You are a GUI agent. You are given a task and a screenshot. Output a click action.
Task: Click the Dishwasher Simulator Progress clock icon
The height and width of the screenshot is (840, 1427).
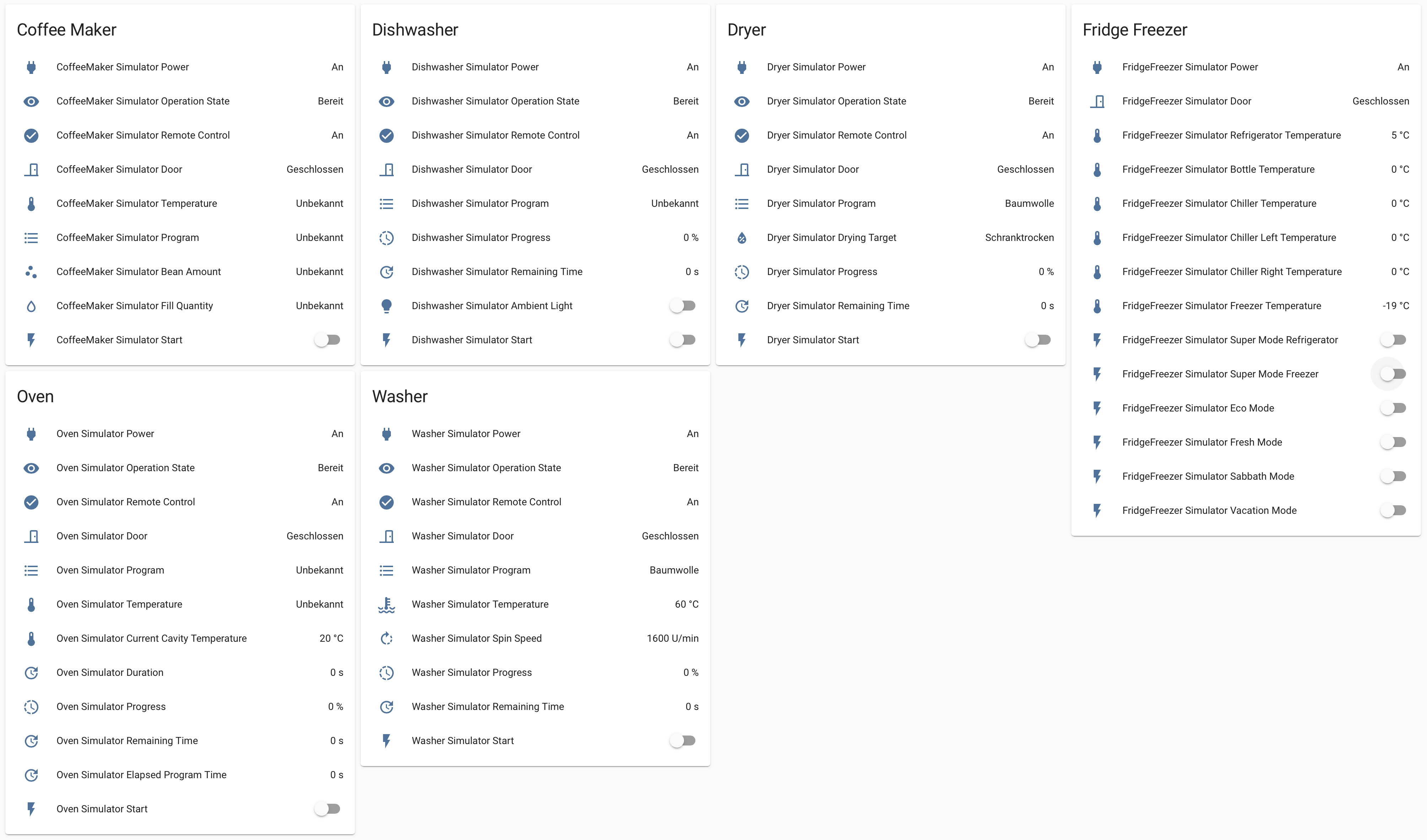click(x=386, y=238)
